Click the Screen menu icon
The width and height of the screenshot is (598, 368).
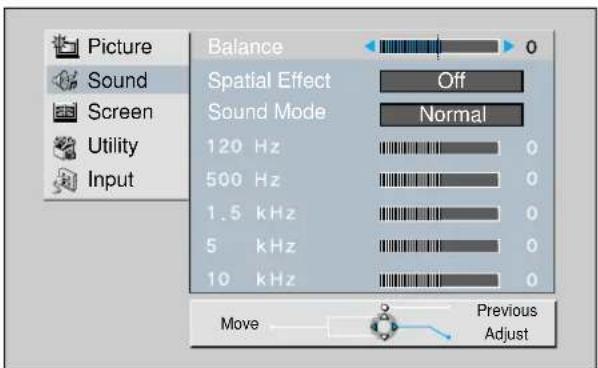click(x=65, y=112)
